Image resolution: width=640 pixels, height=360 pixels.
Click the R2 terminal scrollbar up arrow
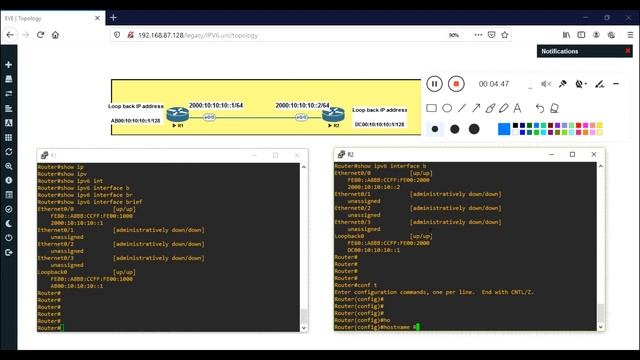(600, 166)
